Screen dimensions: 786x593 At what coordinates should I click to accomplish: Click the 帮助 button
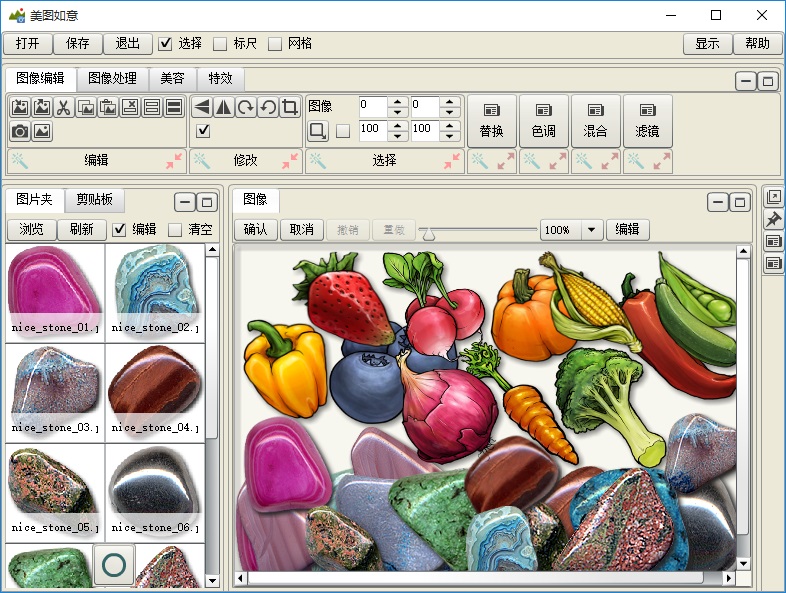[757, 44]
